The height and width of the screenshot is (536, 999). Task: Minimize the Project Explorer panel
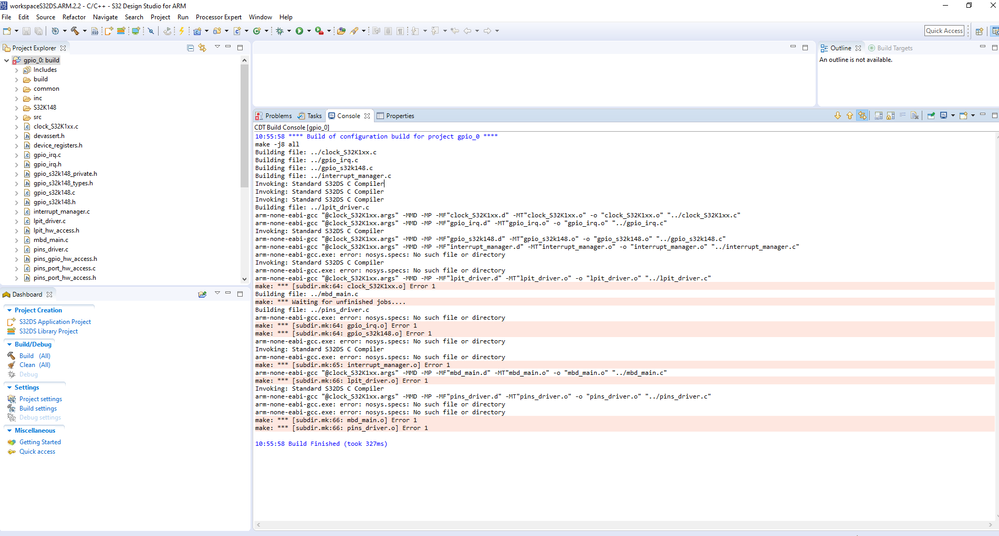(228, 47)
